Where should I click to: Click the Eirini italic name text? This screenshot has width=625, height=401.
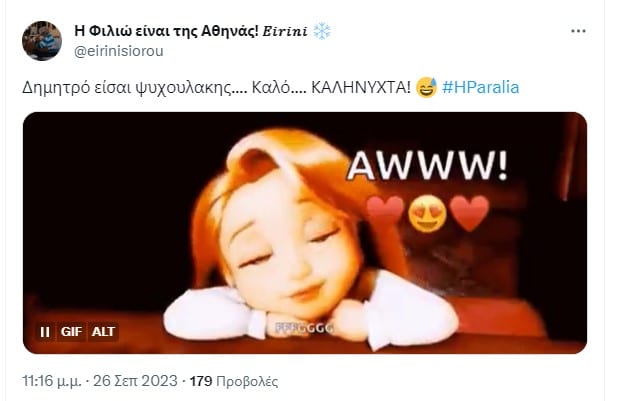point(285,31)
